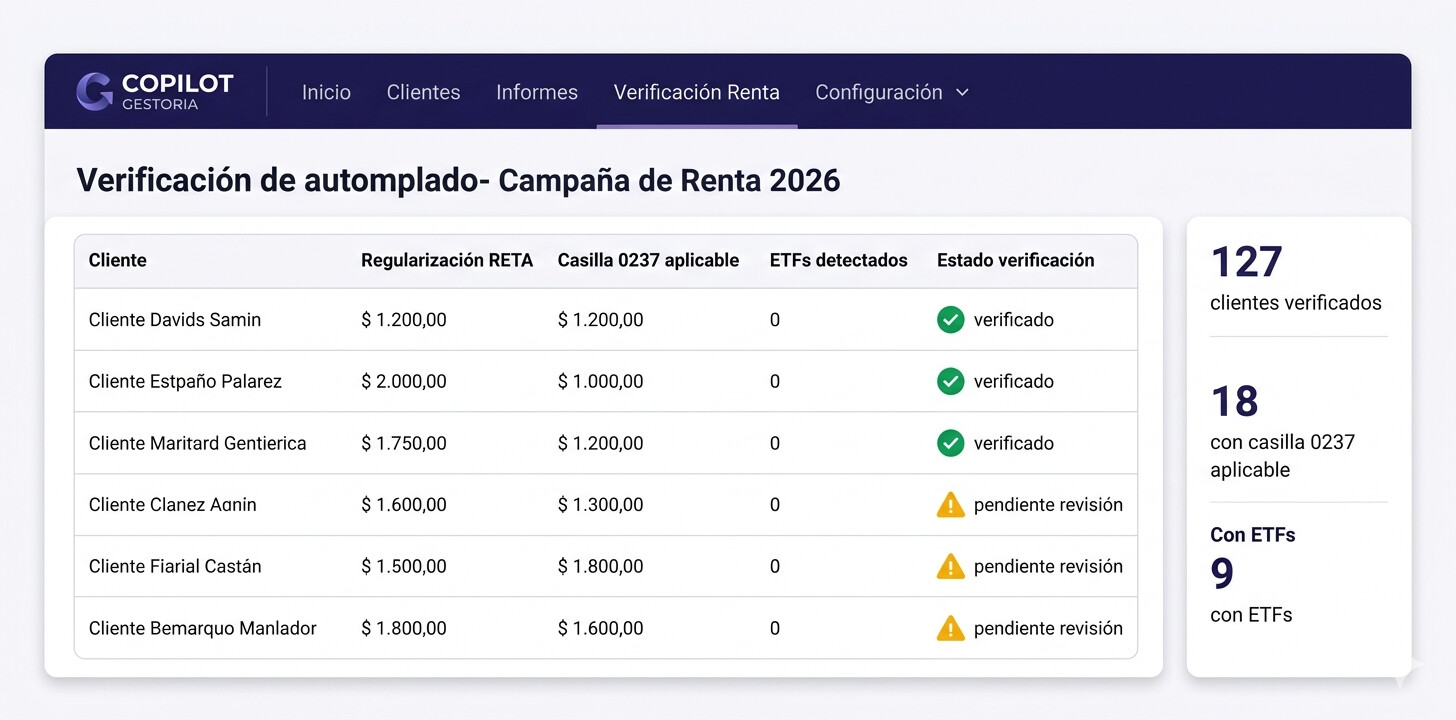Go to the Inicio menu item
Image resolution: width=1456 pixels, height=720 pixels.
[326, 92]
